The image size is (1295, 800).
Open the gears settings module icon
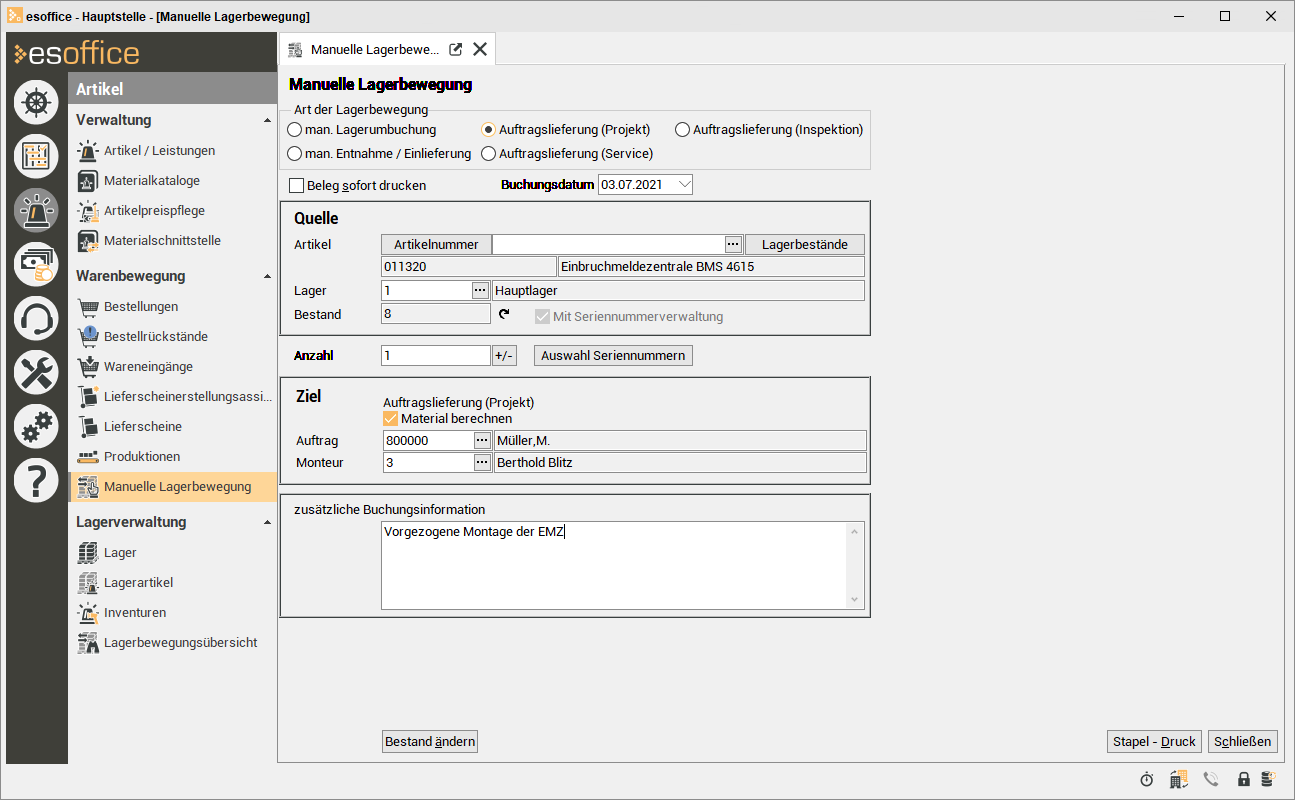click(37, 427)
